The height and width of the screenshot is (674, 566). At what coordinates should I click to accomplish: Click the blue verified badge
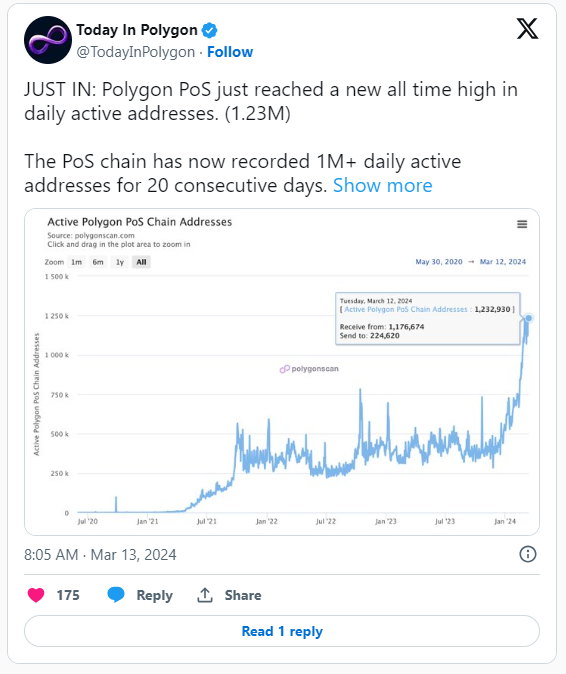coord(210,30)
